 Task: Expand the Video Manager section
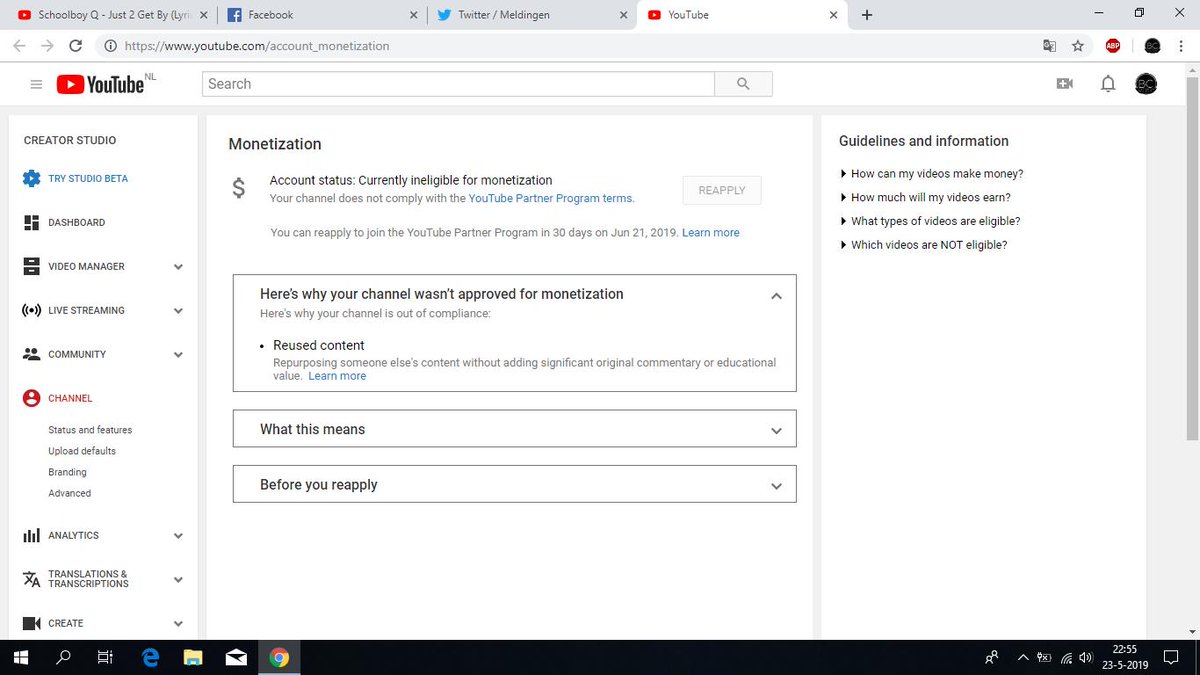pos(178,267)
